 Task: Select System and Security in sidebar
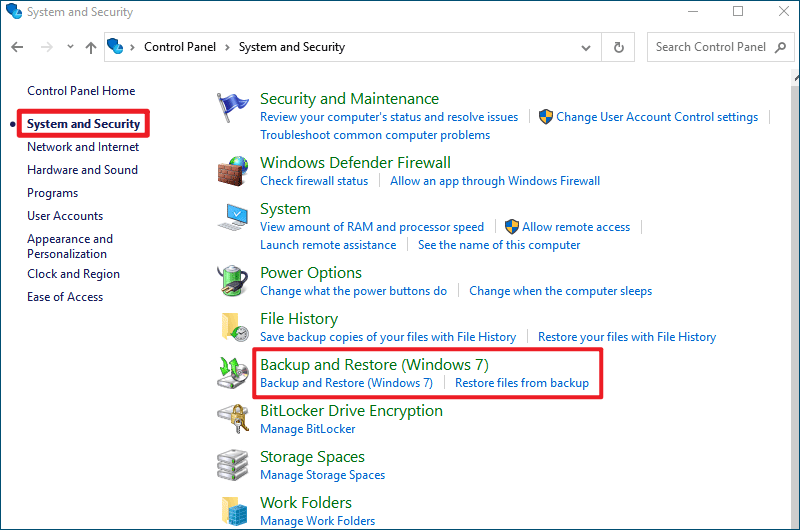tap(83, 123)
